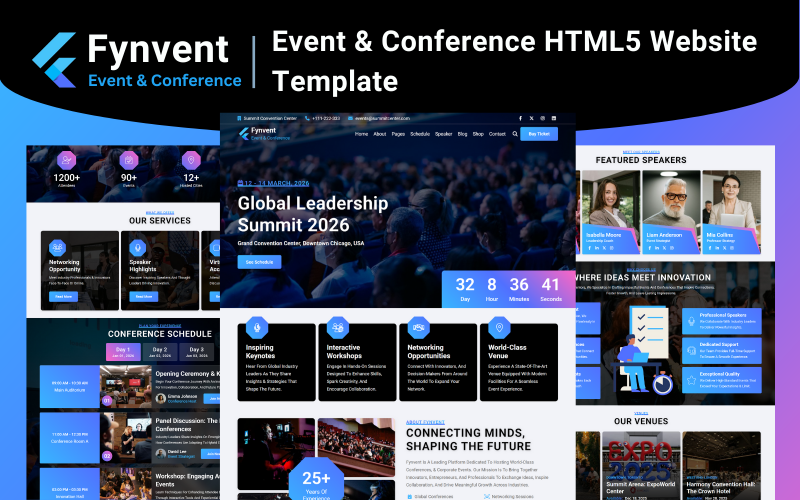This screenshot has width=800, height=500.
Task: Click the phone icon beside the contact number
Action: click(307, 118)
